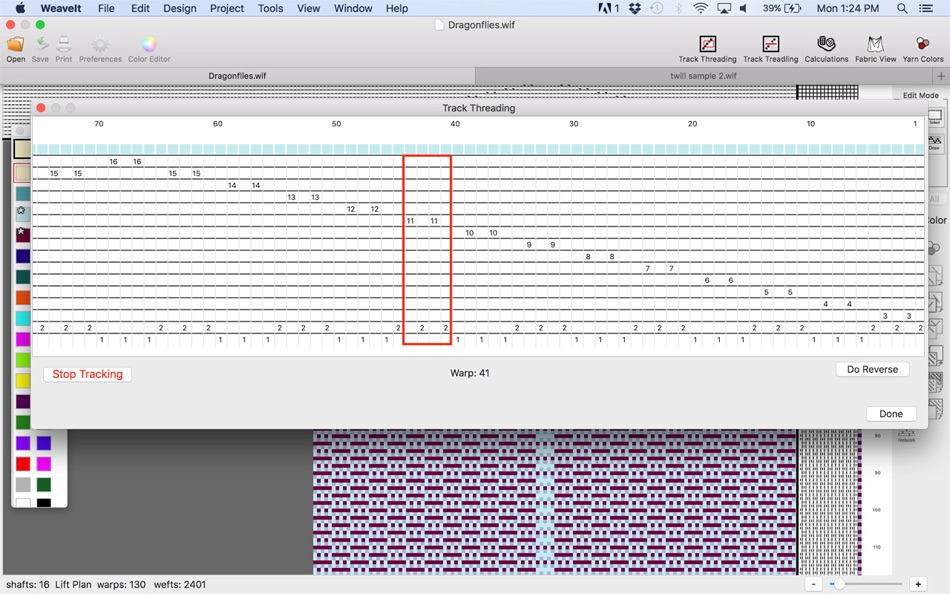Open the Calculations tool
The image size is (950, 594).
[x=826, y=47]
